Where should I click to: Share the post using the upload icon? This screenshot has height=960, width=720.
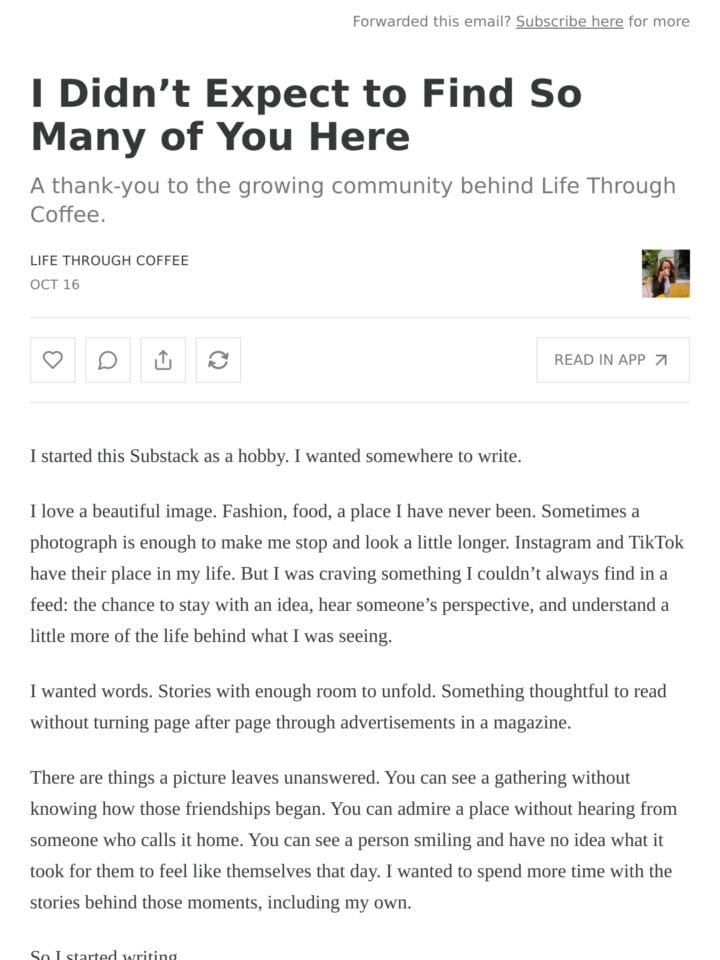pyautogui.click(x=163, y=360)
